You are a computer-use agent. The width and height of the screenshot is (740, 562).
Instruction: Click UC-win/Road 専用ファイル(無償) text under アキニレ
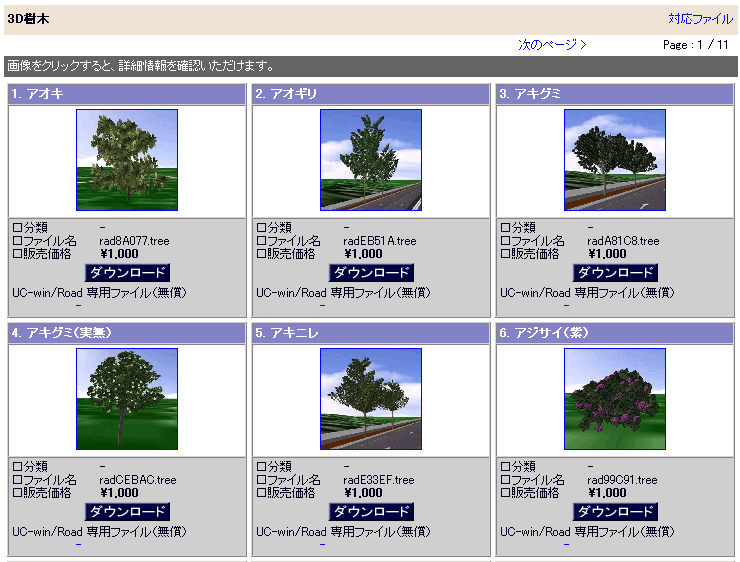click(343, 532)
